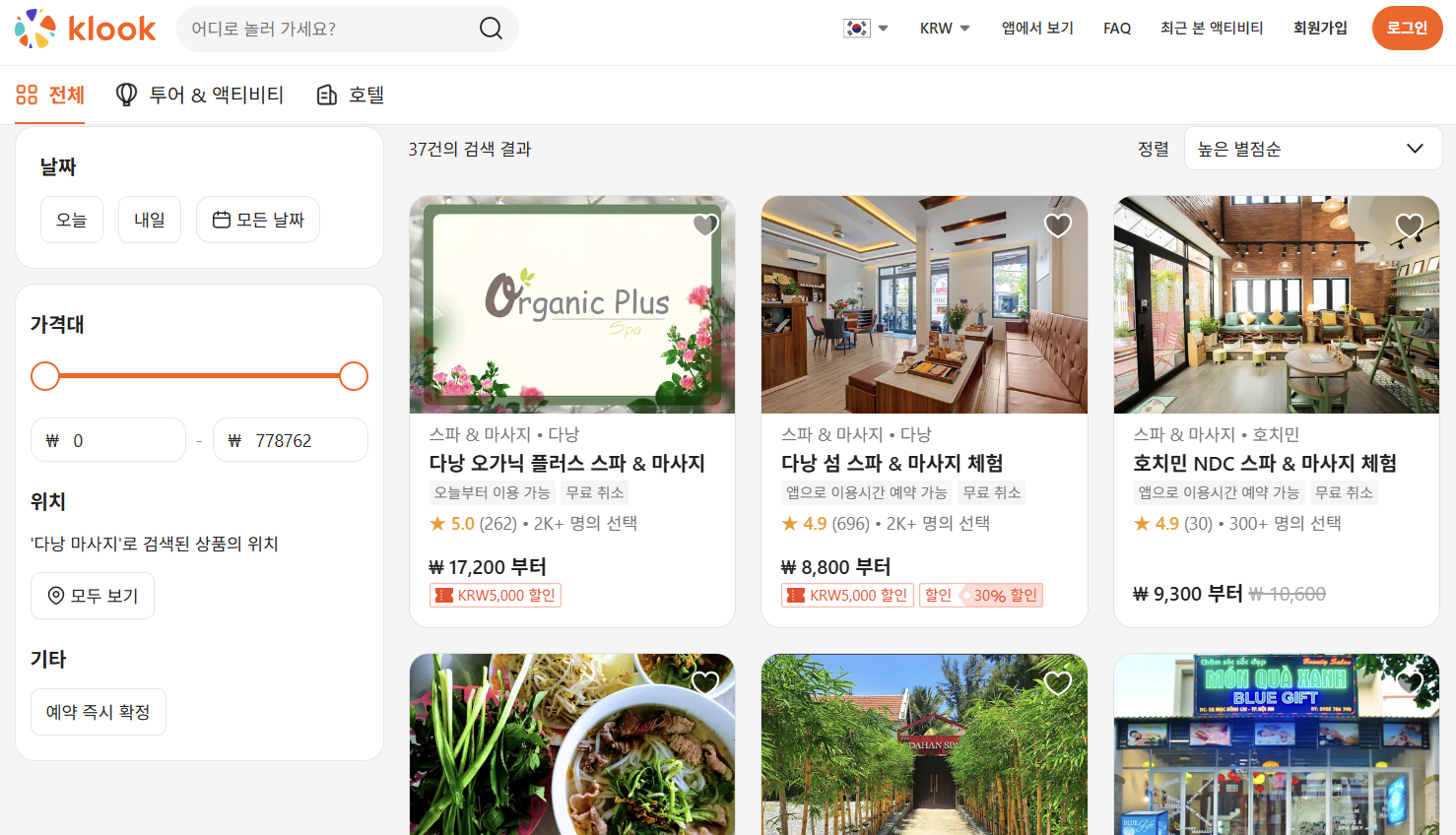
Task: Click the 30% 할인 badge
Action: coord(981,595)
